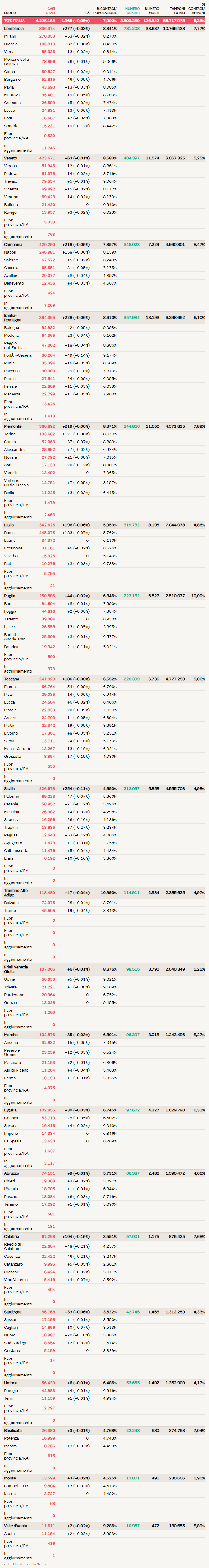
Task: Click the CASI TOTALI column header
Action: [49, 11]
